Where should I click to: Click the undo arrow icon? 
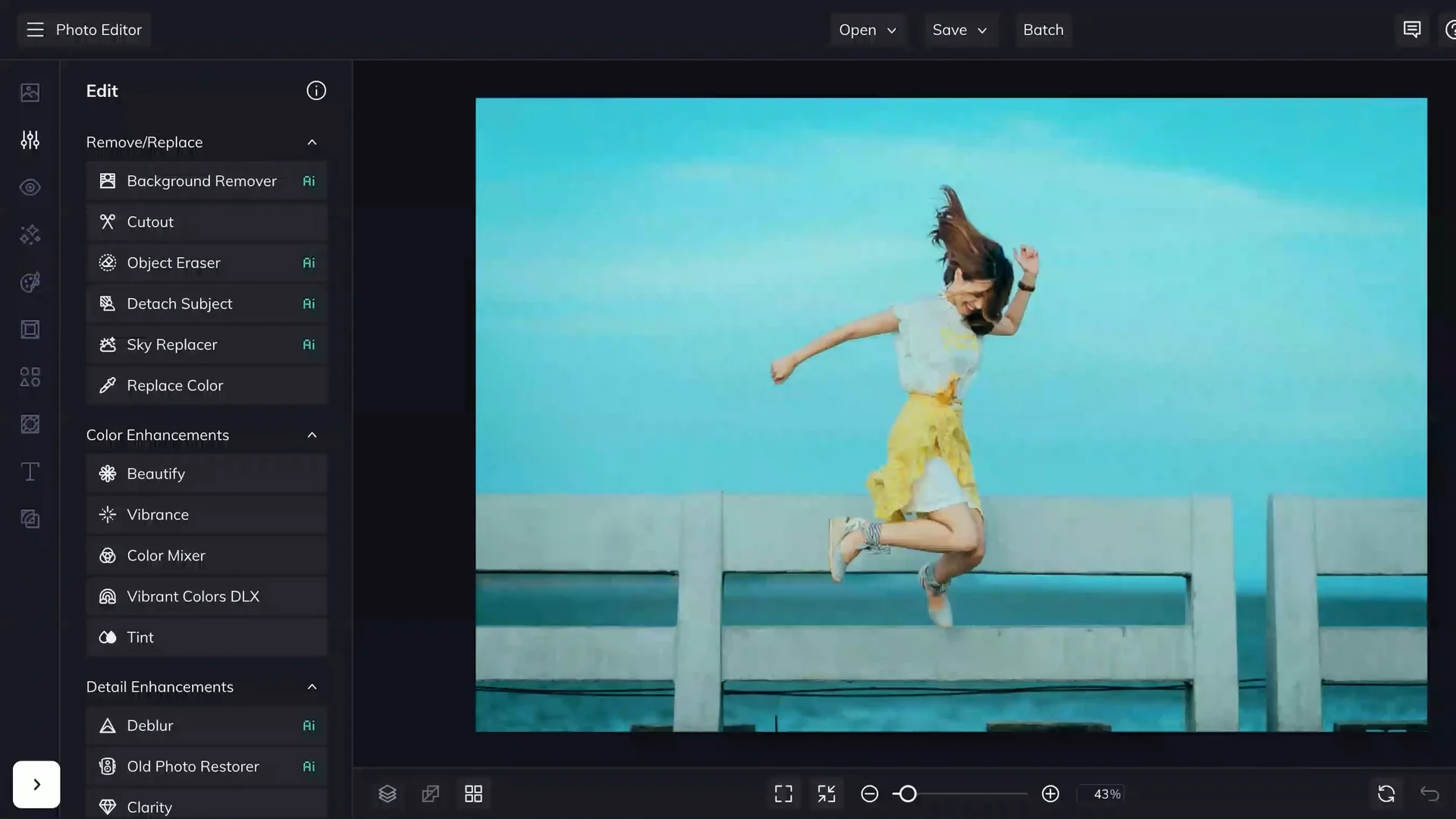tap(1429, 794)
